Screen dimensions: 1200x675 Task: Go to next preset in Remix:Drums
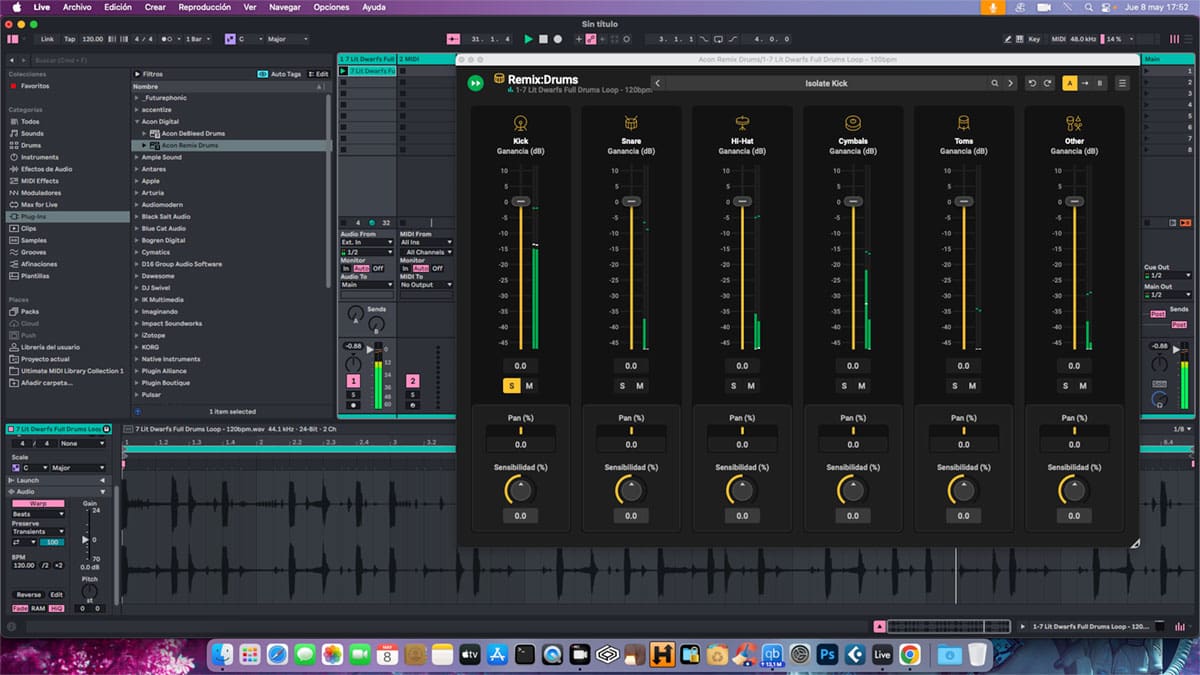click(1011, 83)
